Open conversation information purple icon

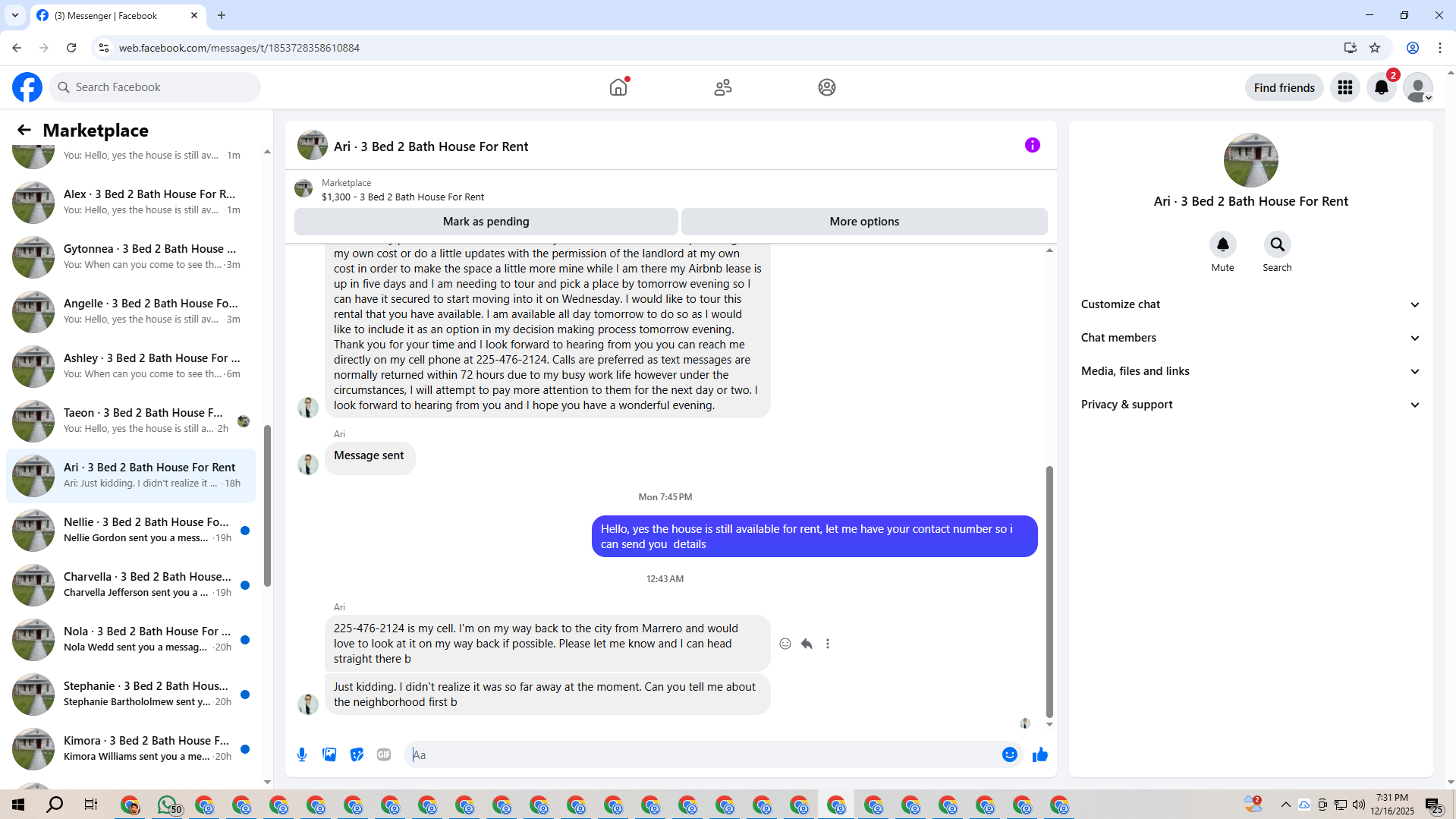1033,145
